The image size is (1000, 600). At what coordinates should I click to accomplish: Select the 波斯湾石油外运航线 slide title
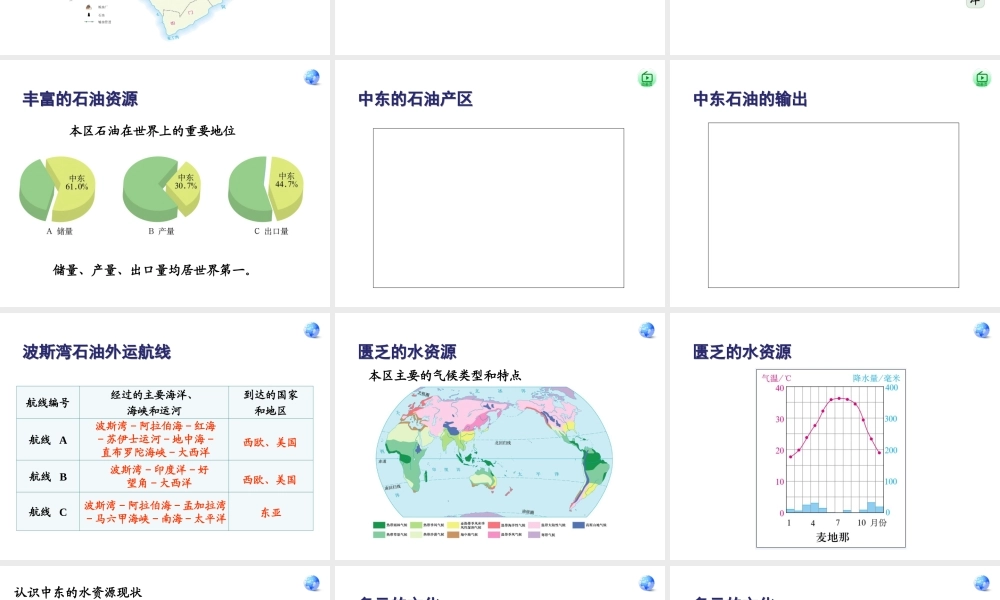coord(96,352)
